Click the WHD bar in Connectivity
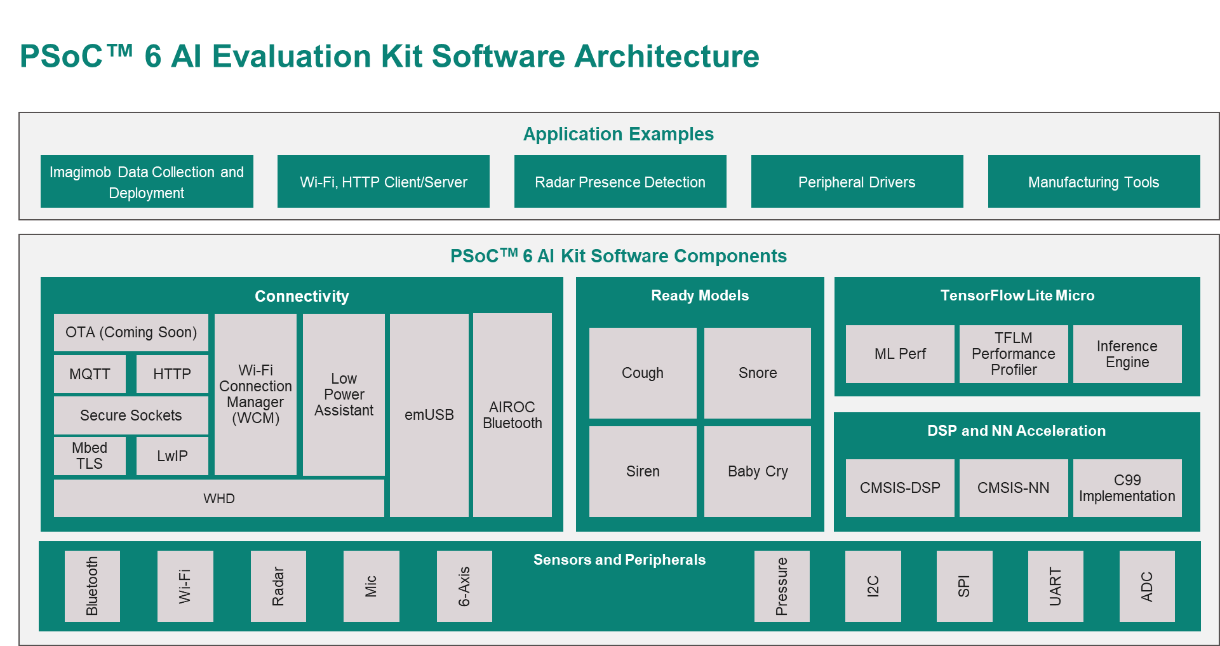The width and height of the screenshot is (1220, 646). click(x=219, y=498)
